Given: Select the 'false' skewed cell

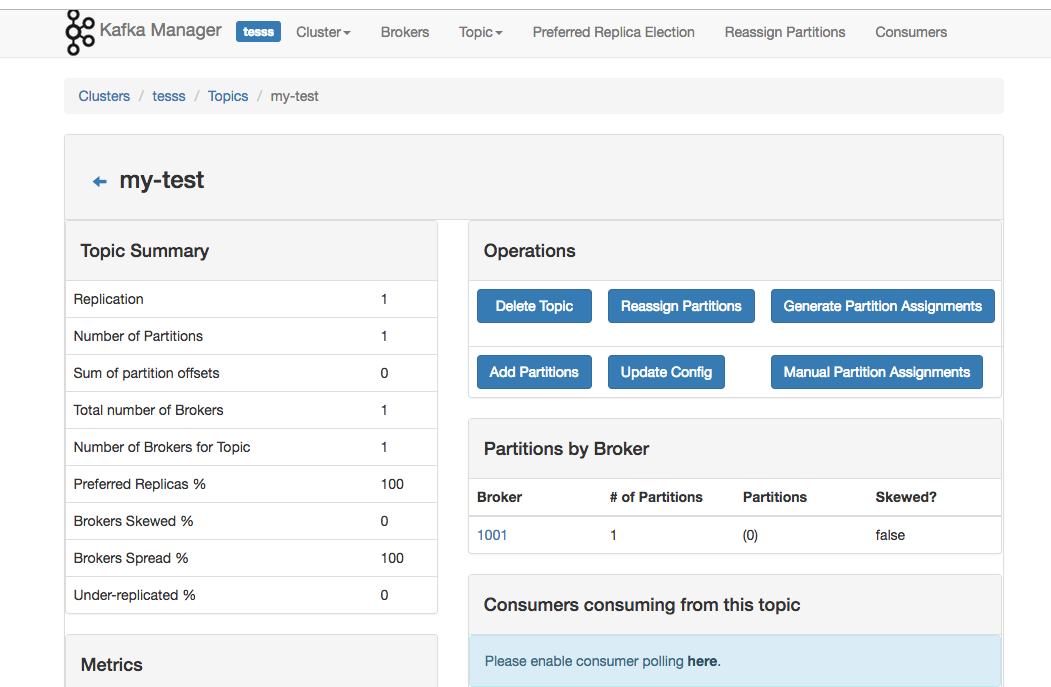Looking at the screenshot, I should (890, 535).
